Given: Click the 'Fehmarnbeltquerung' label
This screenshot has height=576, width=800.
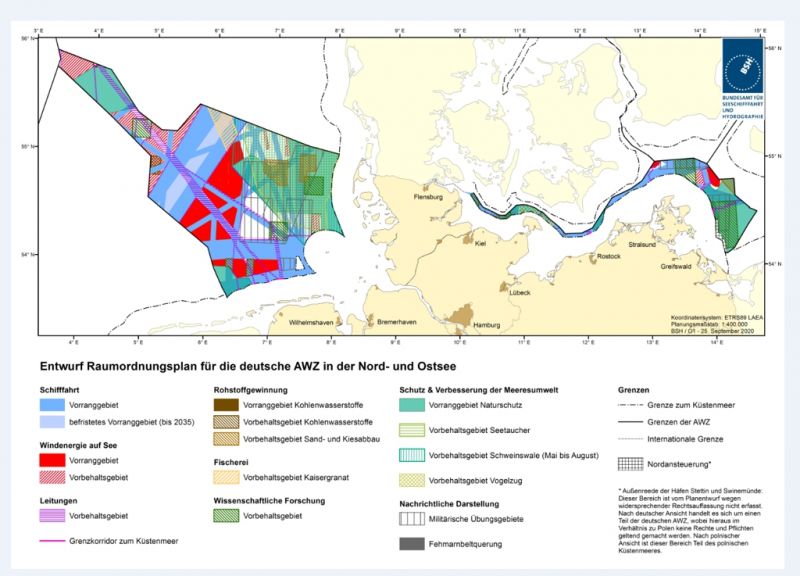Looking at the screenshot, I should click(x=465, y=544).
